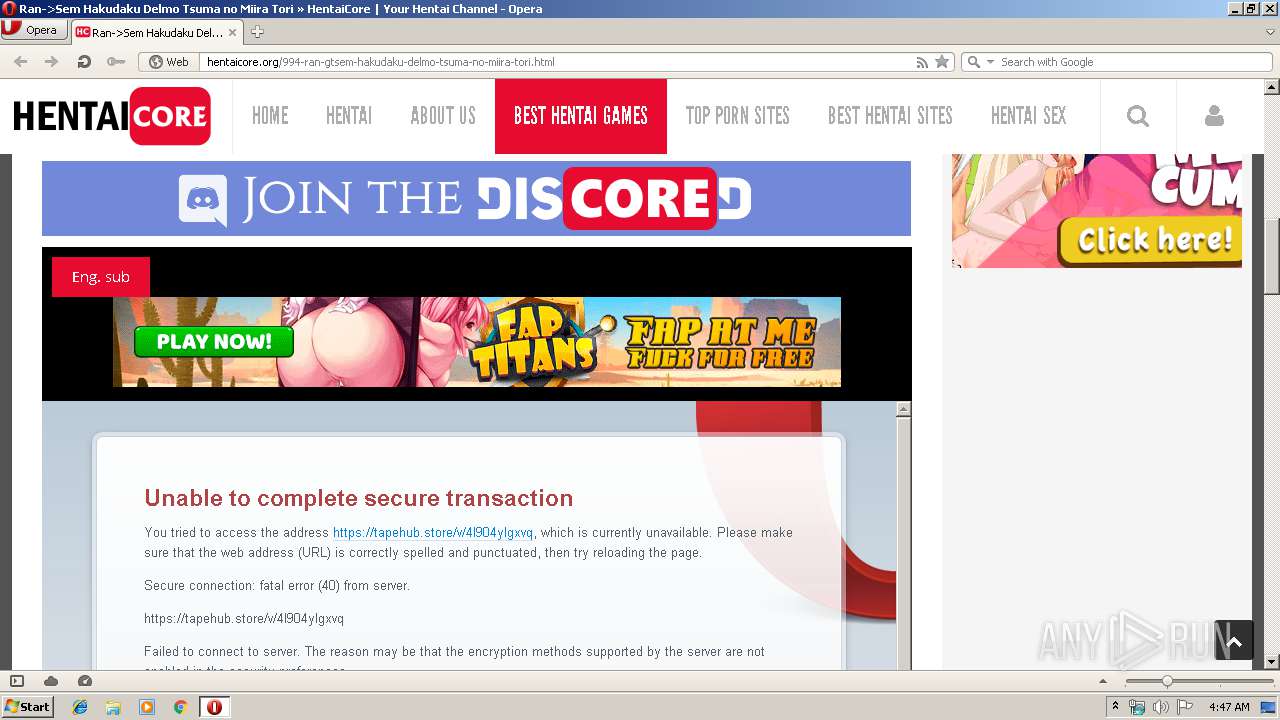Launch Google Chrome from taskbar
The height and width of the screenshot is (720, 1280).
(x=180, y=707)
